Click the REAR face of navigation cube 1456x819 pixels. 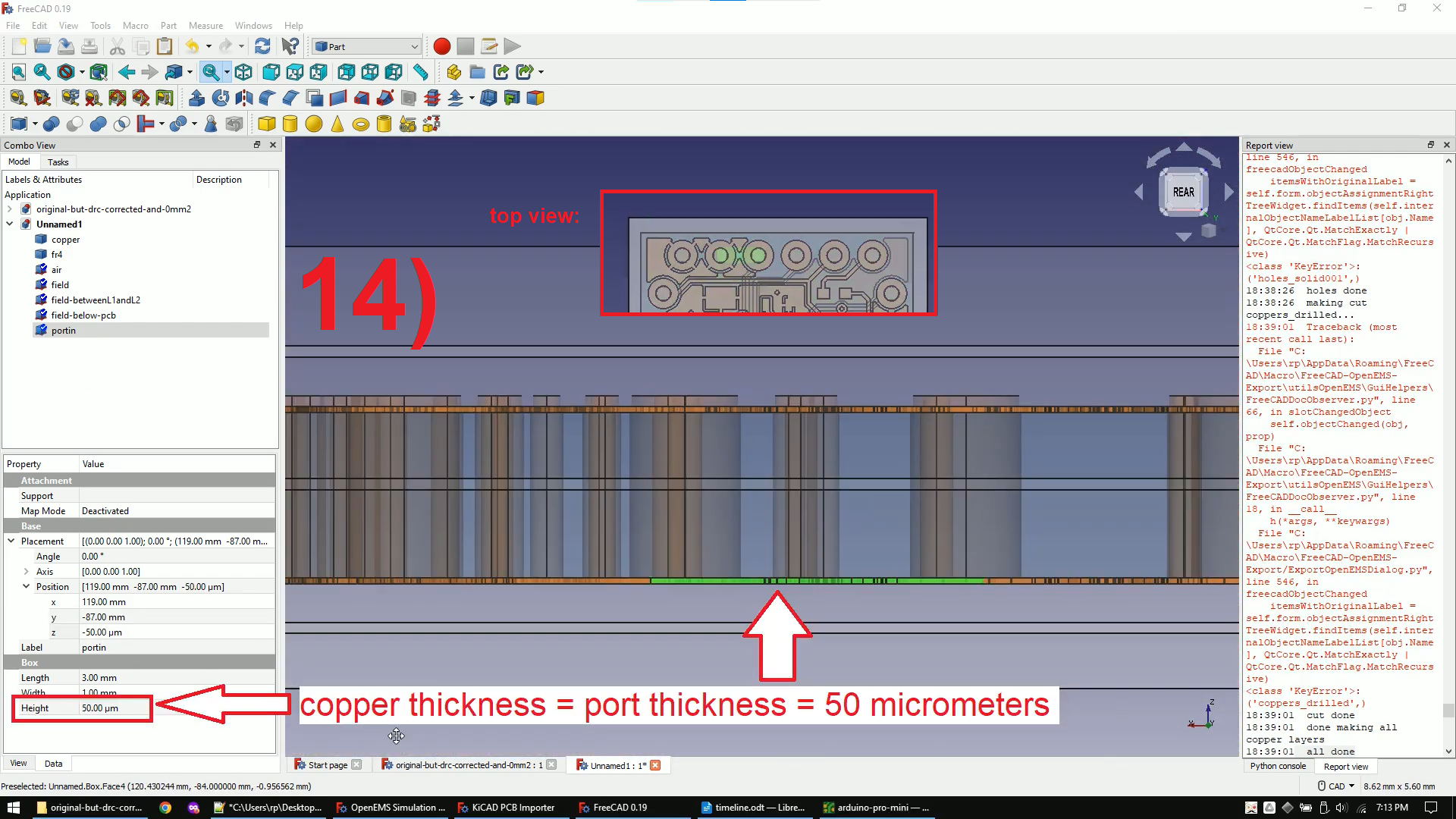click(x=1183, y=192)
